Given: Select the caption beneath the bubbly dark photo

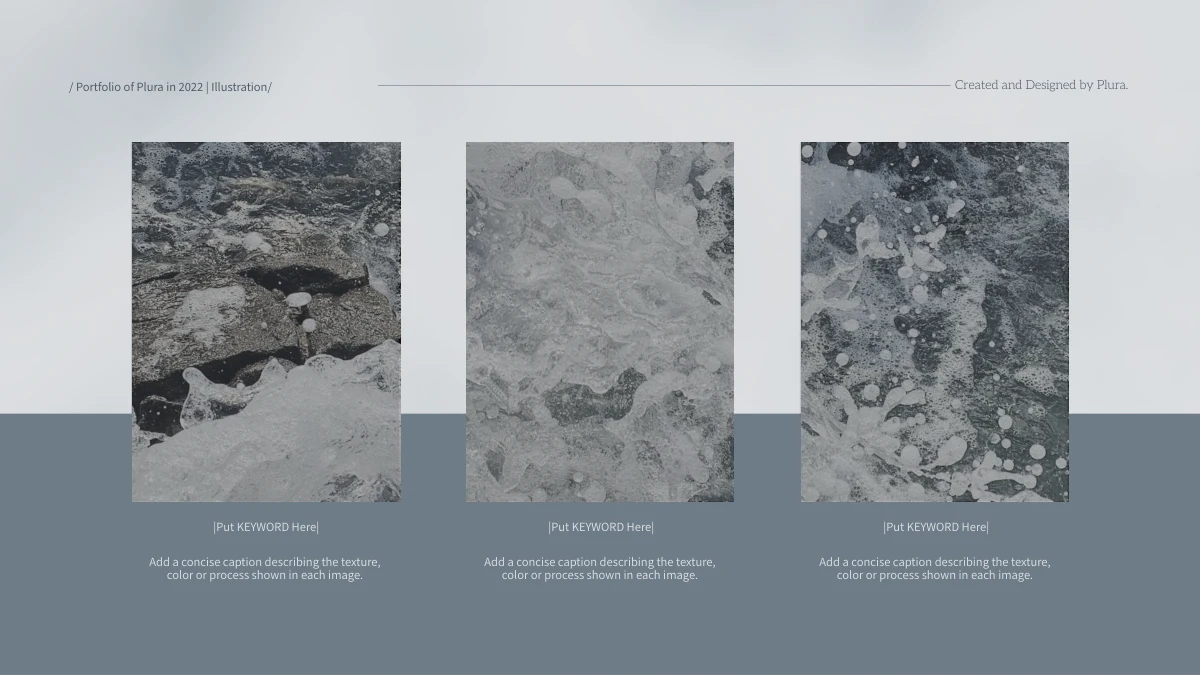Looking at the screenshot, I should pos(935,568).
